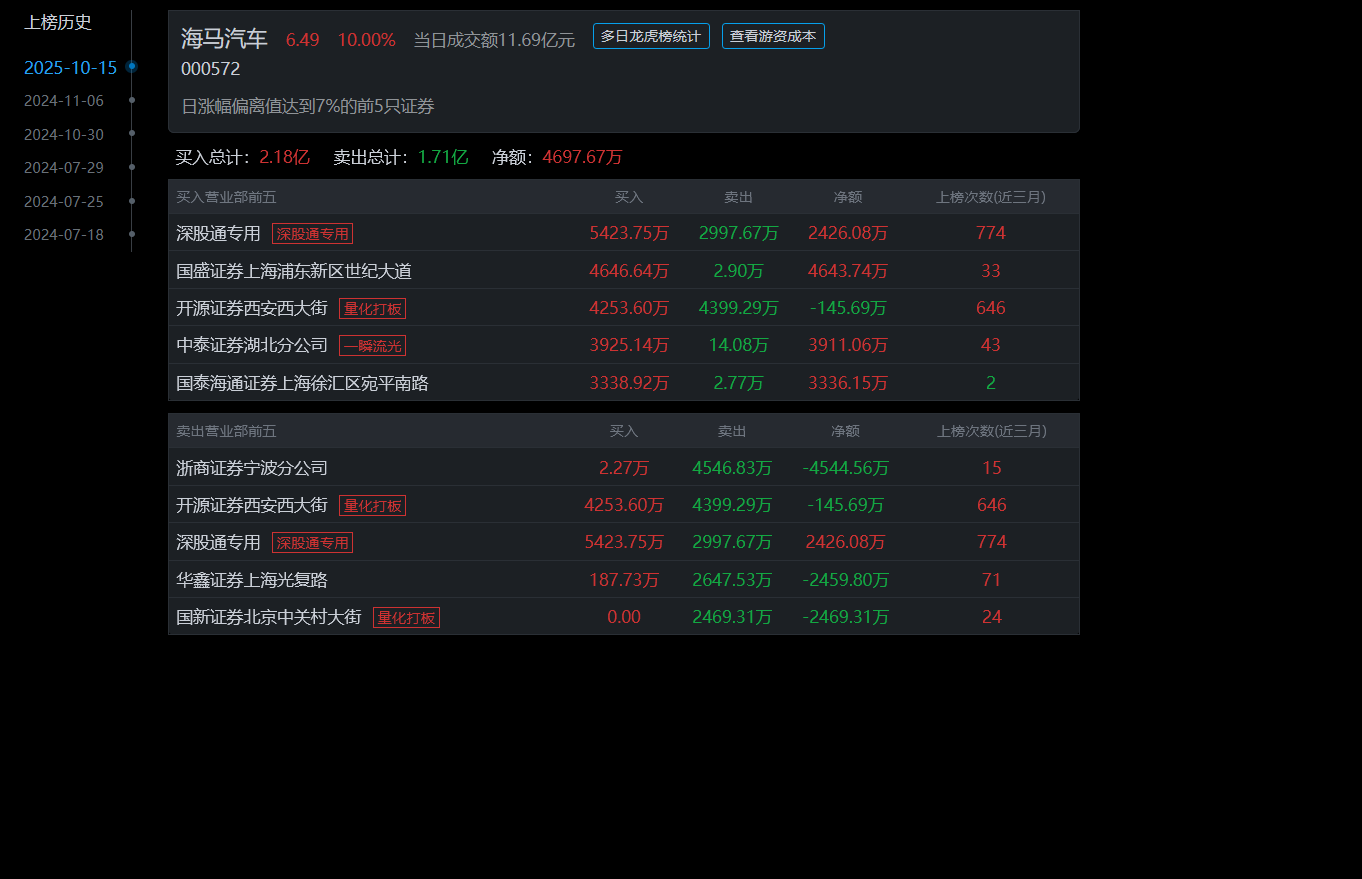Click stock code 000572
The width and height of the screenshot is (1362, 879).
click(210, 69)
